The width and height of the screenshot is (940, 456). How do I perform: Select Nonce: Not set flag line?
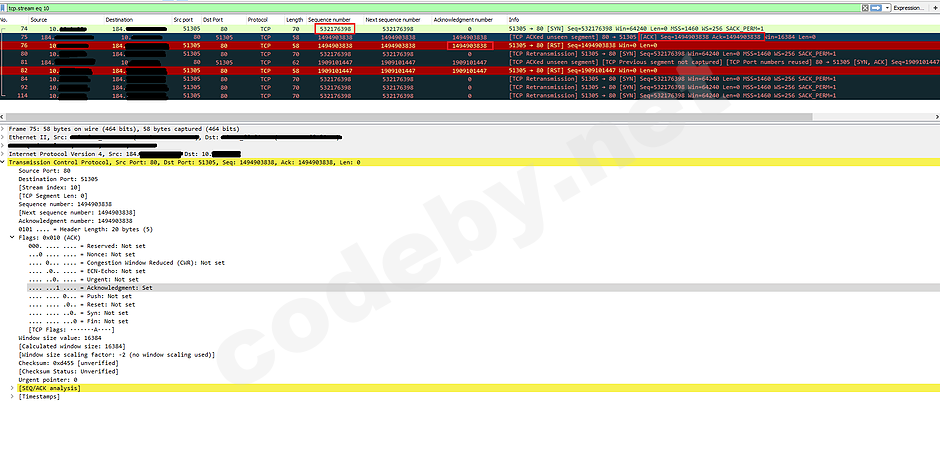click(82, 255)
